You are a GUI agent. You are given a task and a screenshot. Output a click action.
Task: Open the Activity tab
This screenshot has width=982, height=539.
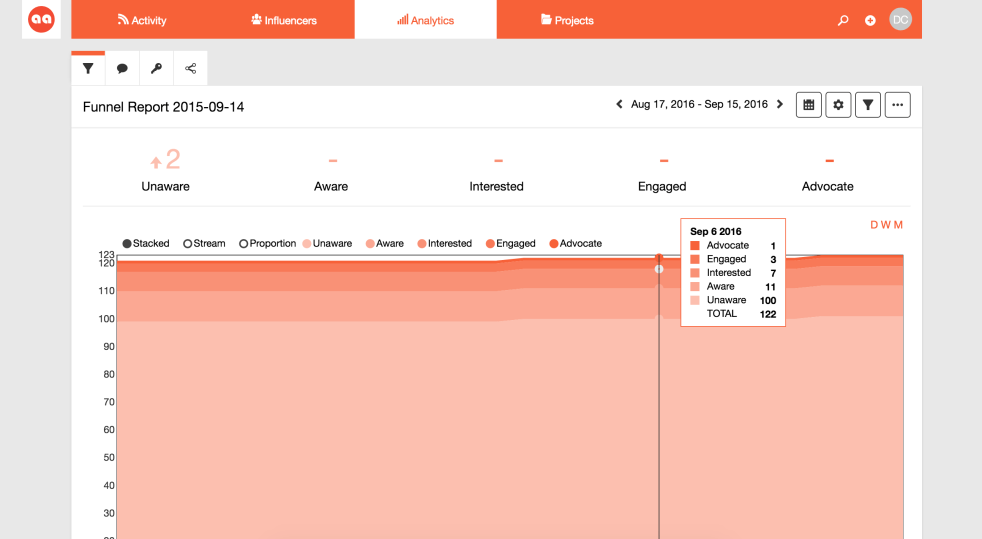point(142,20)
